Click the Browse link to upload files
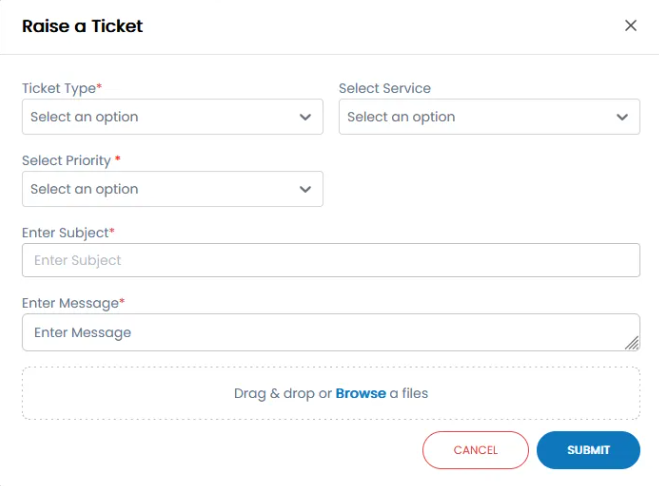Image resolution: width=659 pixels, height=486 pixels. point(360,393)
